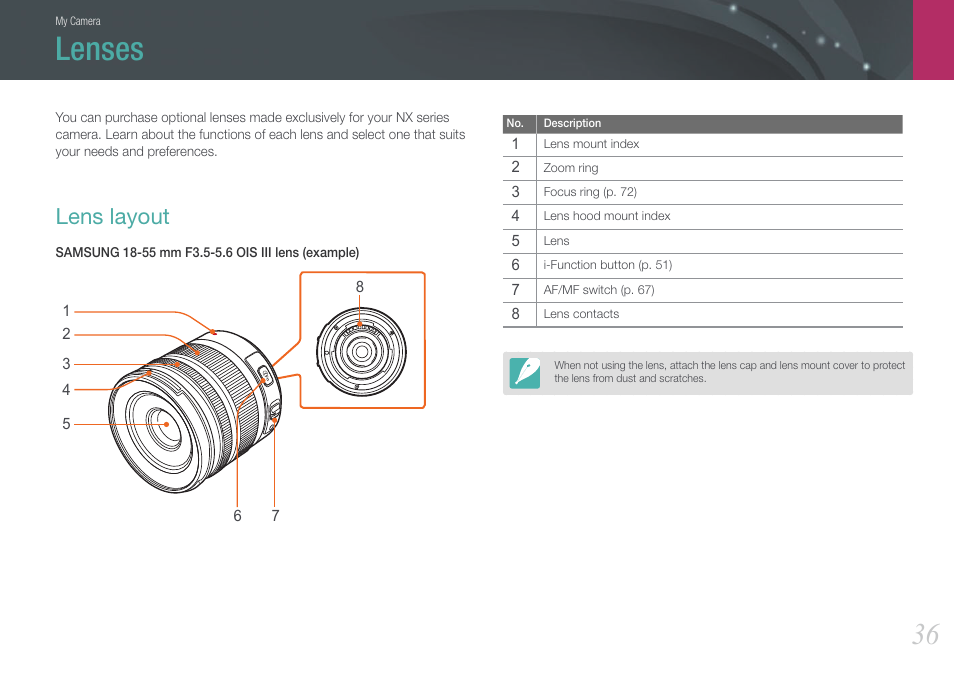The width and height of the screenshot is (954, 676).
Task: Open the "AF/MF switch (p. 67)" reference
Action: 599,290
